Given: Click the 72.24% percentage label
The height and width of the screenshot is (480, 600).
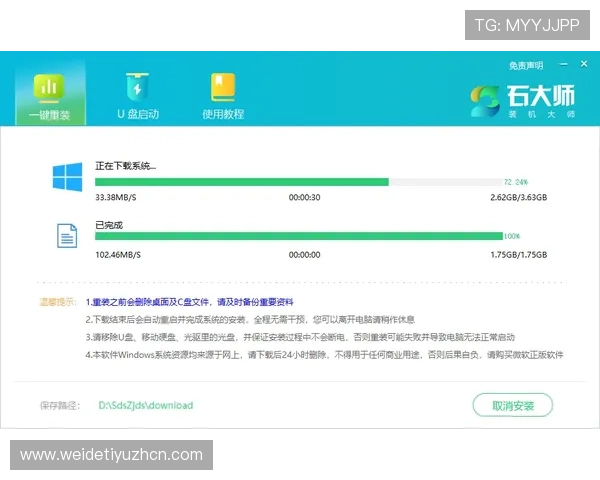Looking at the screenshot, I should point(516,182).
